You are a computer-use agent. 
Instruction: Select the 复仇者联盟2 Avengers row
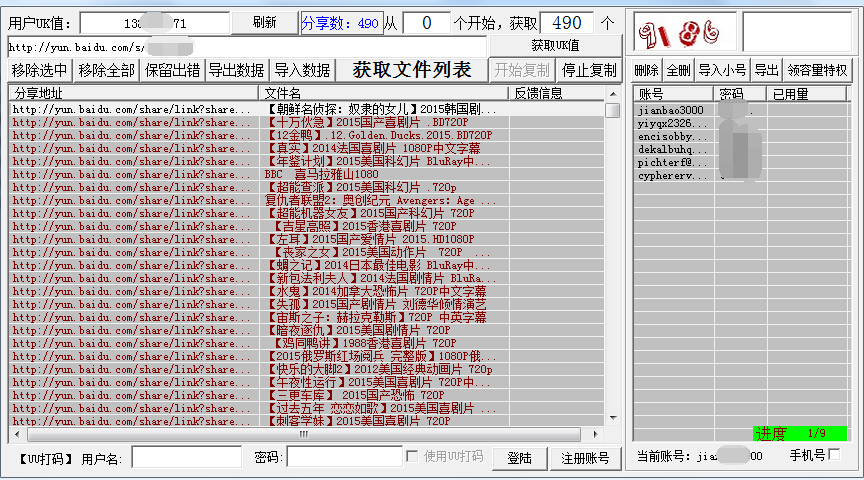[x=307, y=200]
